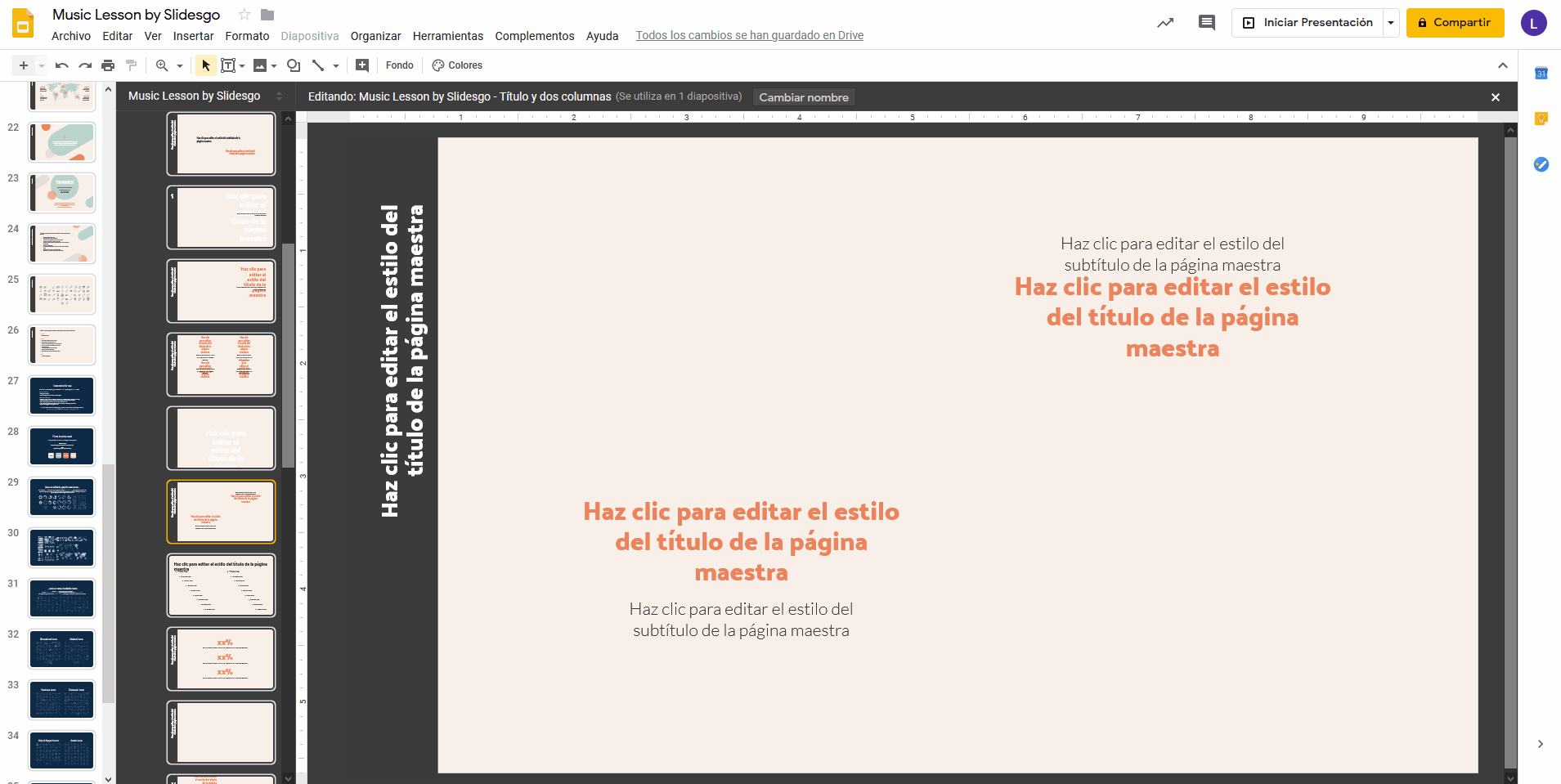Open the theme selector arrows beside Music Lesson by Slidesgo
The height and width of the screenshot is (784, 1561).
(279, 96)
